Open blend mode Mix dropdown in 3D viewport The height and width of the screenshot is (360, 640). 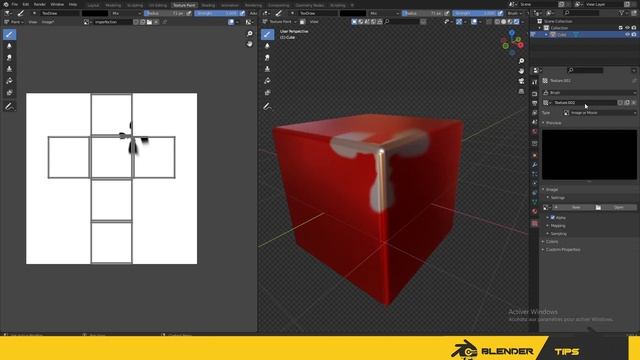384,13
